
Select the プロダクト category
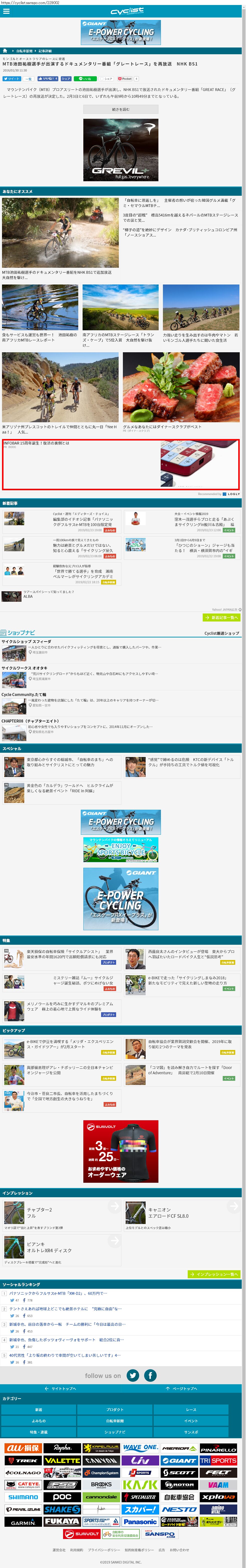coord(114,1410)
